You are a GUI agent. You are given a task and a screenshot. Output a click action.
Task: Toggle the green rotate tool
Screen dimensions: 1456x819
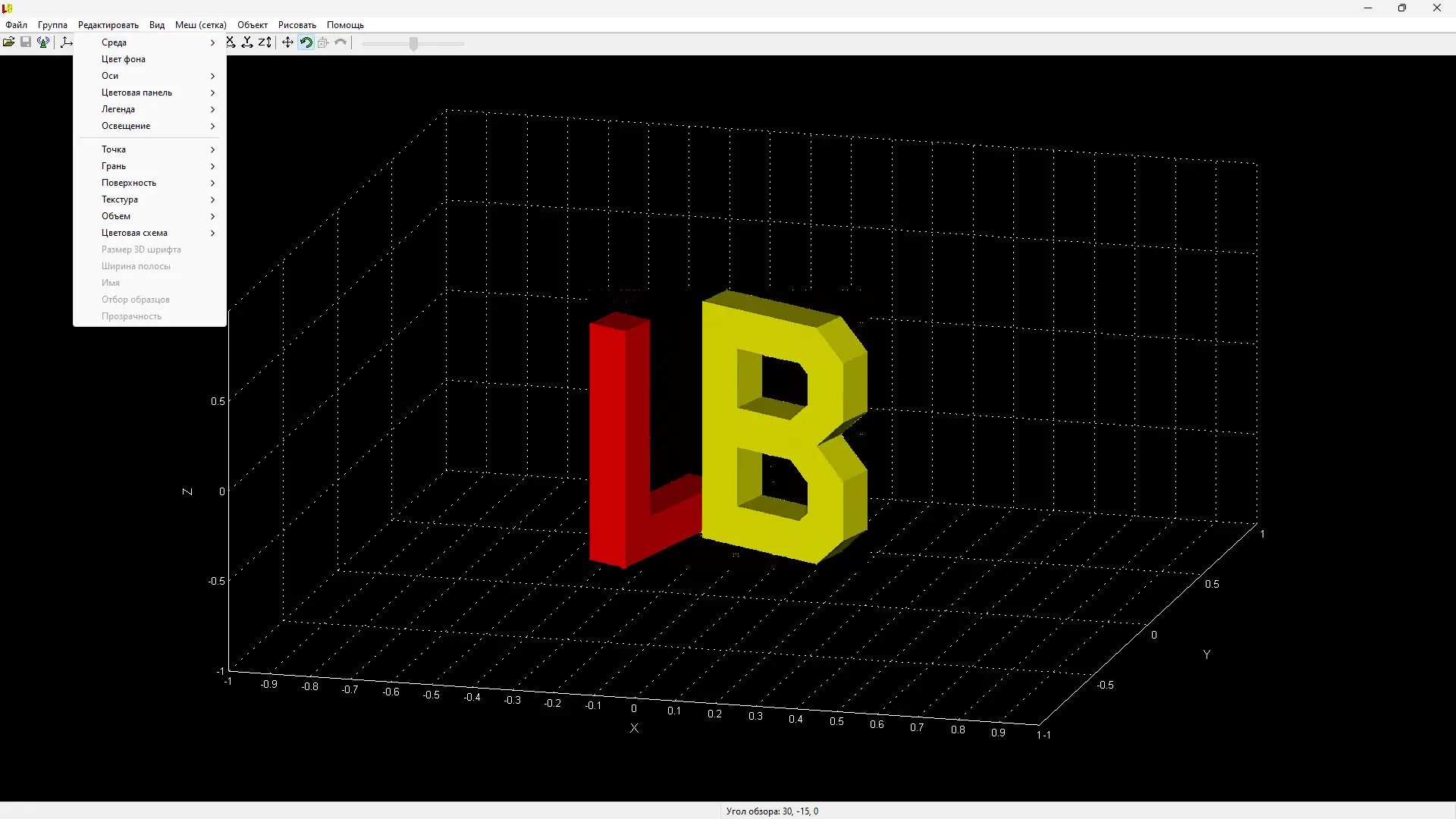pos(306,42)
